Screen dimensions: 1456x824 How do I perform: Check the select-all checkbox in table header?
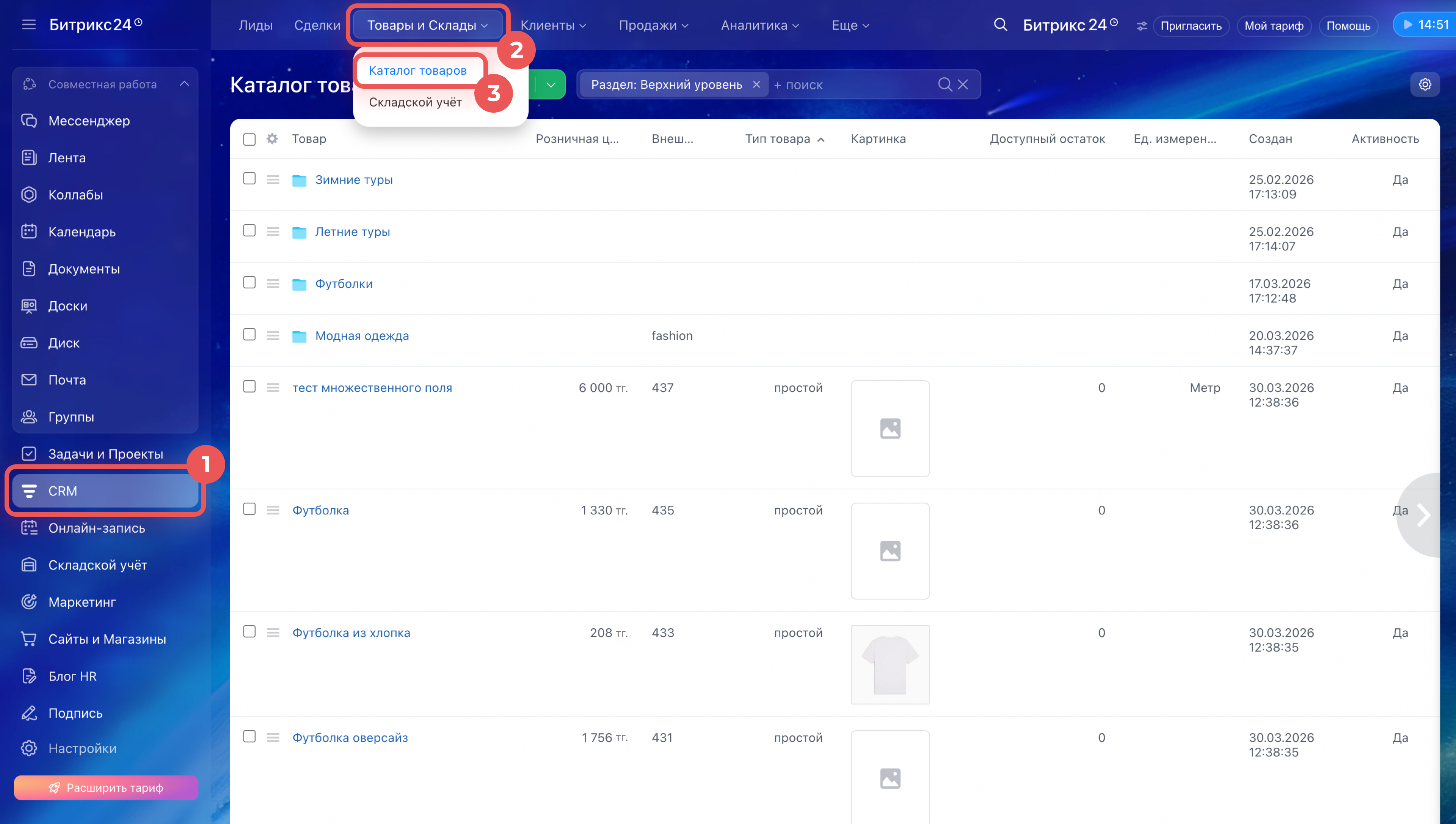point(249,139)
